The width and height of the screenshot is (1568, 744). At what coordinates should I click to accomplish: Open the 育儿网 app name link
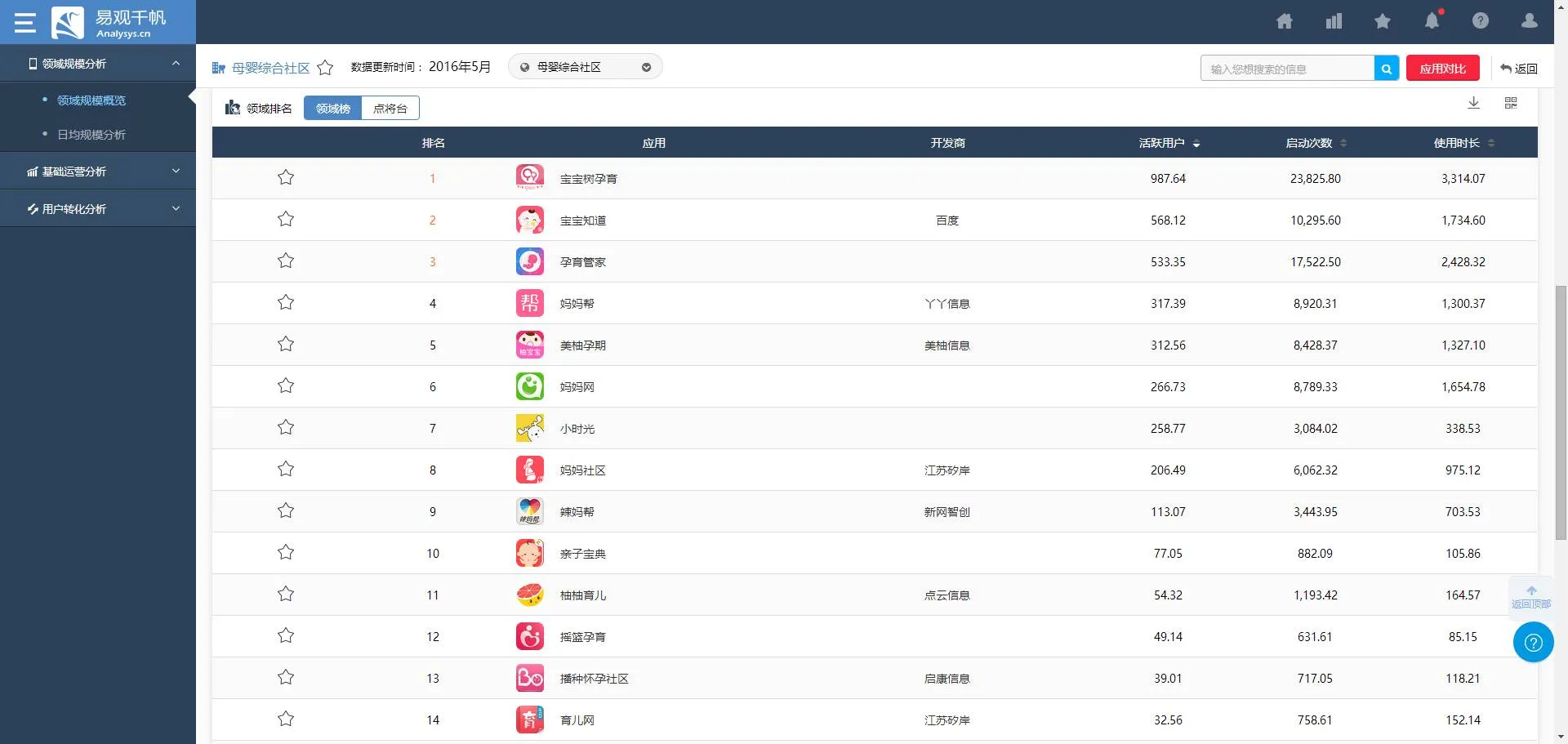577,720
